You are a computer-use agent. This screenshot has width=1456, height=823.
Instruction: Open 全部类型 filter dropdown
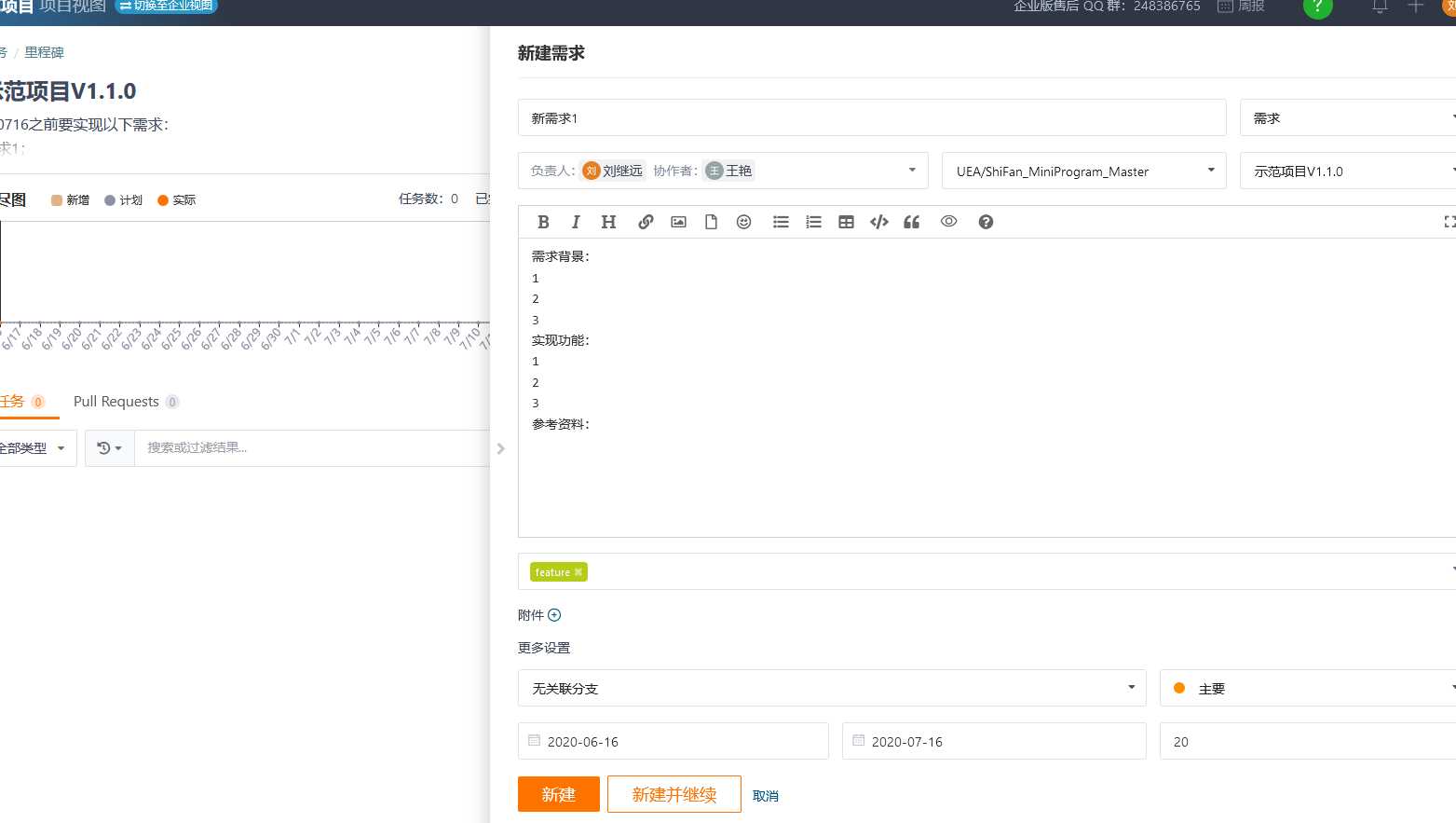[x=36, y=448]
